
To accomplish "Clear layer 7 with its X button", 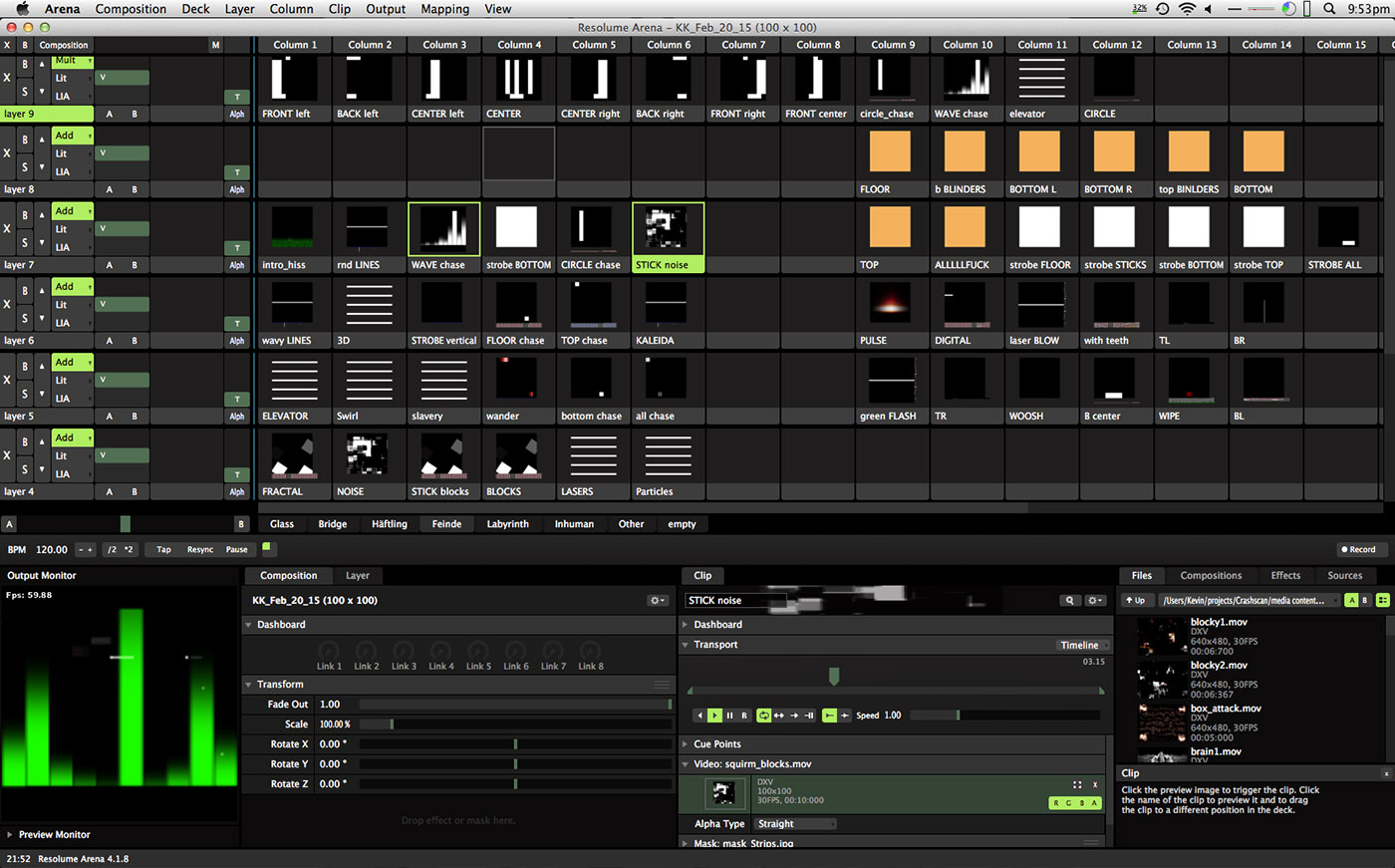I will (8, 229).
